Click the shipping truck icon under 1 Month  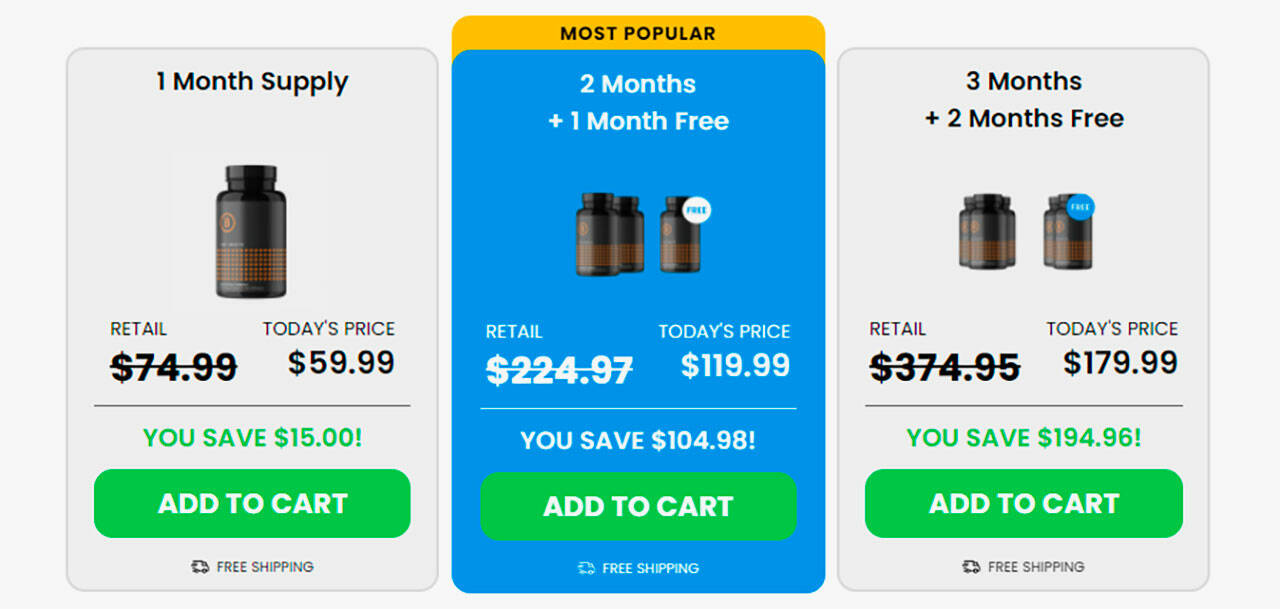pyautogui.click(x=200, y=567)
